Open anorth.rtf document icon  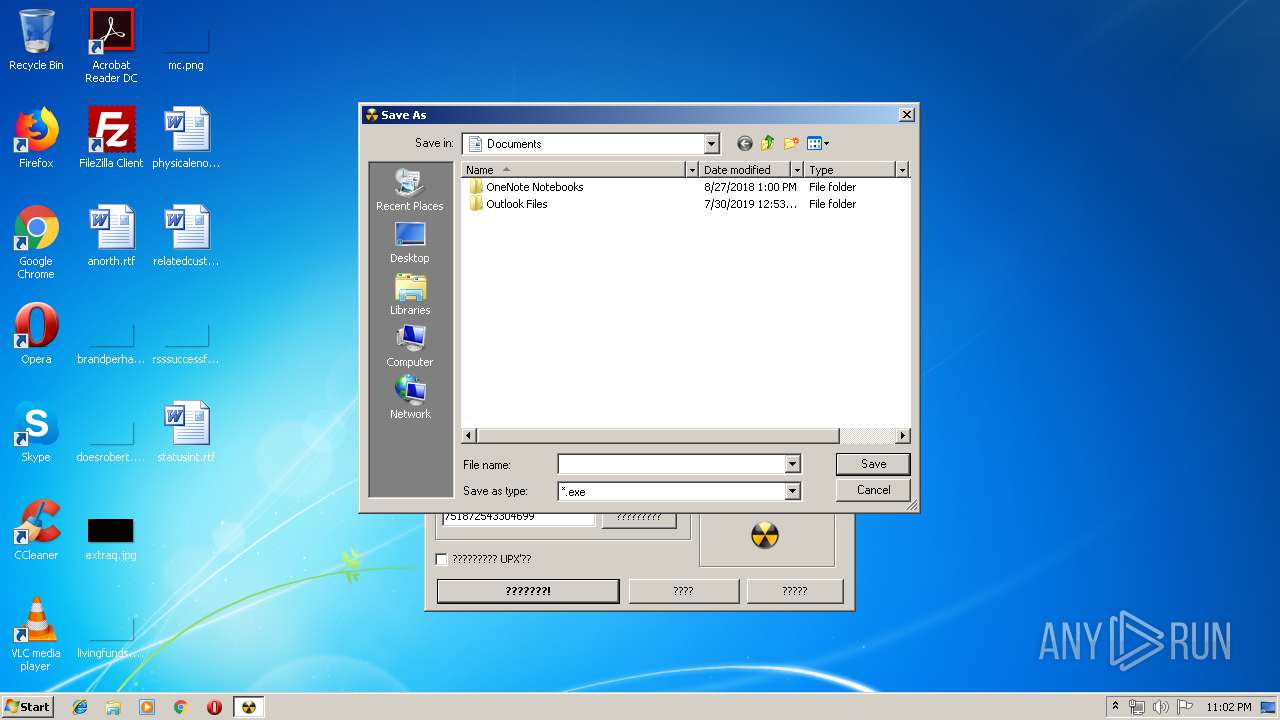tap(111, 236)
